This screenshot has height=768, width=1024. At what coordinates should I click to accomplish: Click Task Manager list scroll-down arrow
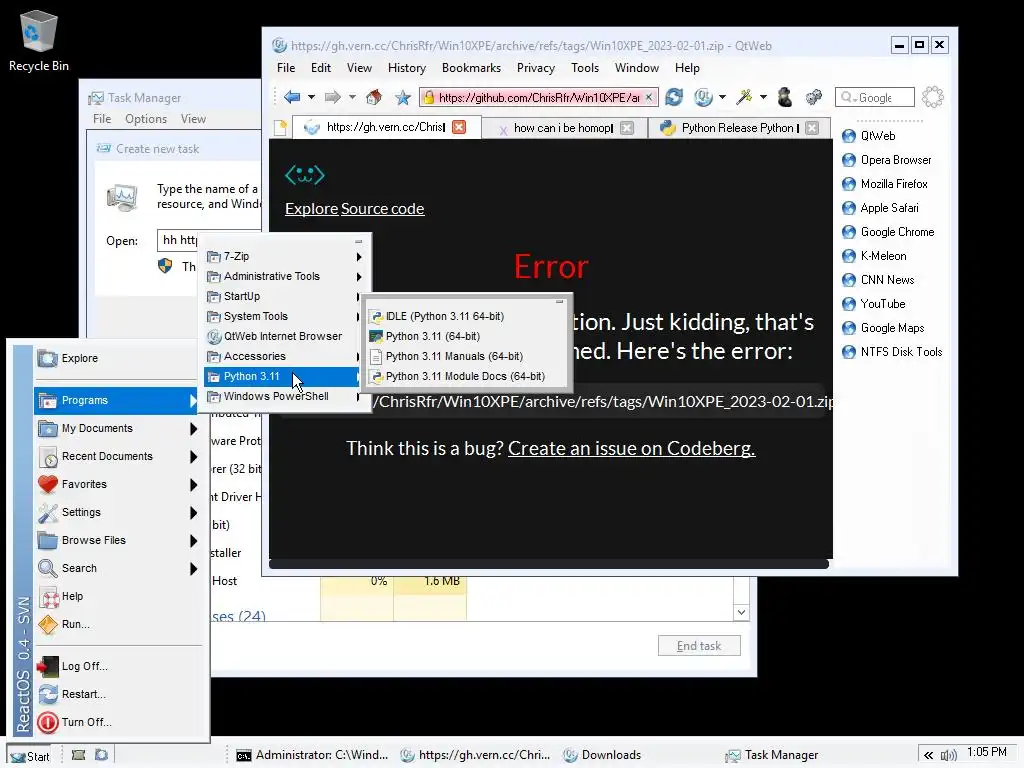tap(741, 613)
